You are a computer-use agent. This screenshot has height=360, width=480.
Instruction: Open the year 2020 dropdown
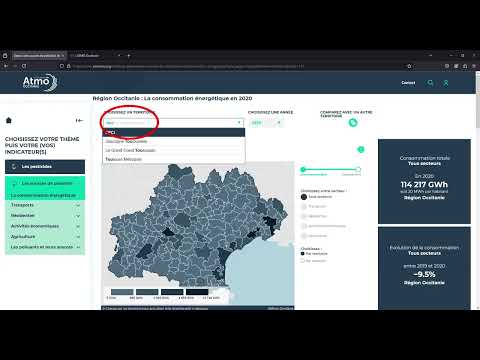(267, 123)
